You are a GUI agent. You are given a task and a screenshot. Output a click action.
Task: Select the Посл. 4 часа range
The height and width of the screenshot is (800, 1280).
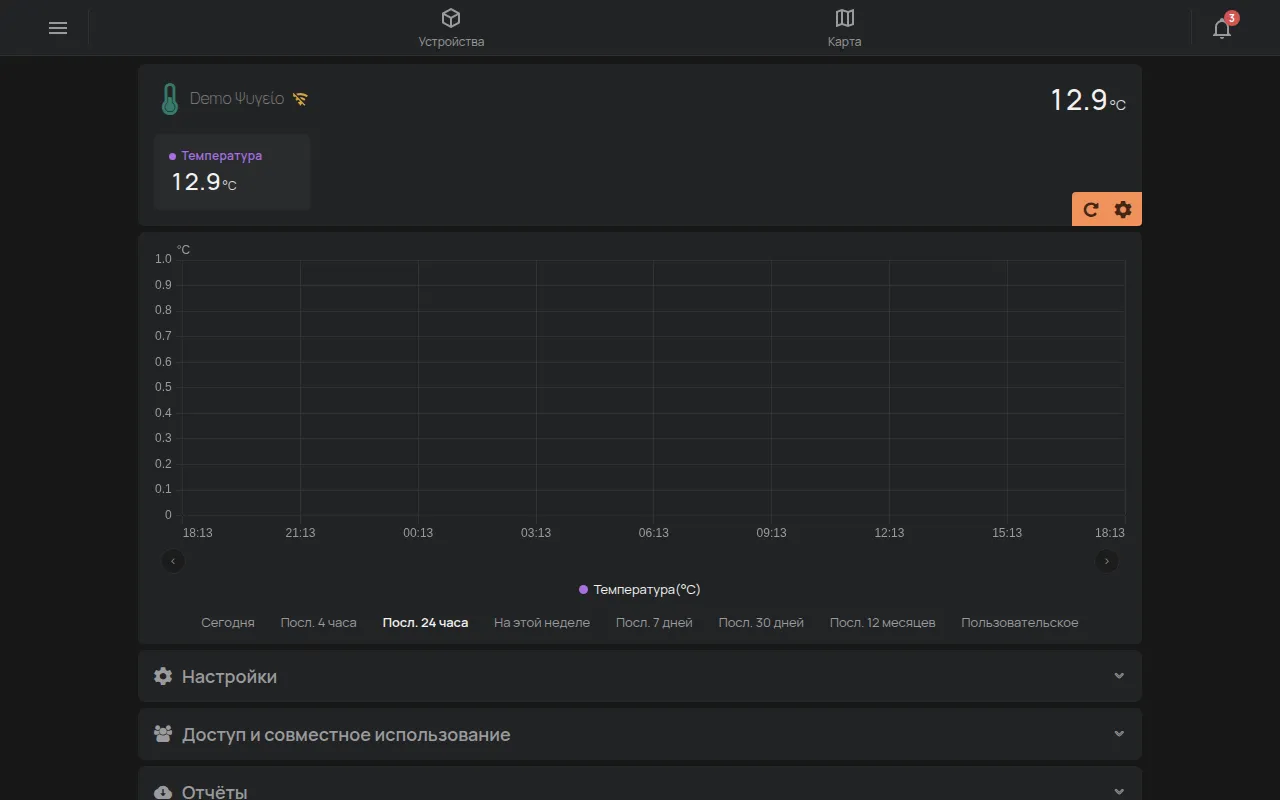point(318,622)
